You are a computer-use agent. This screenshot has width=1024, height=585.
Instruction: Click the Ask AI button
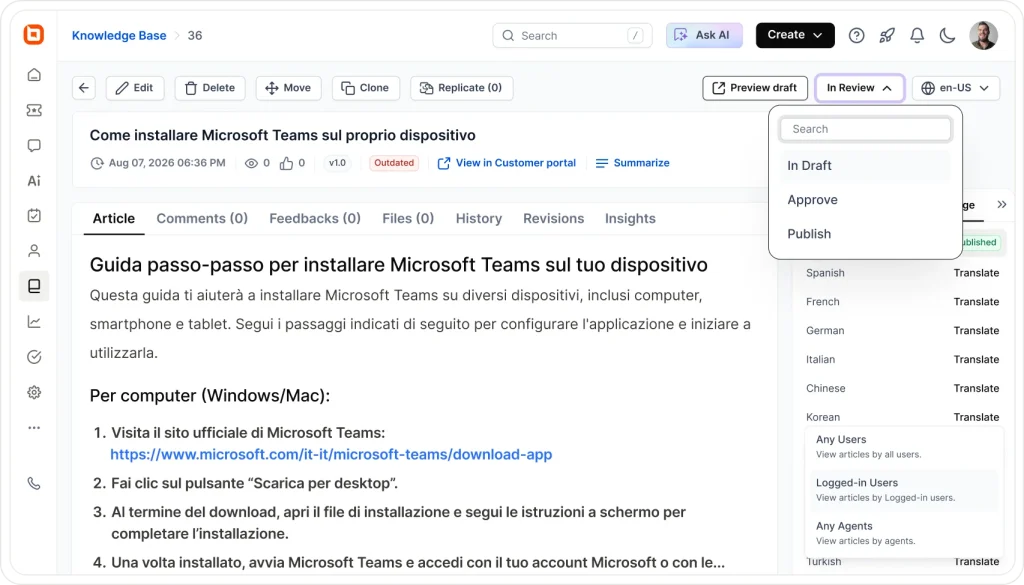pyautogui.click(x=704, y=35)
